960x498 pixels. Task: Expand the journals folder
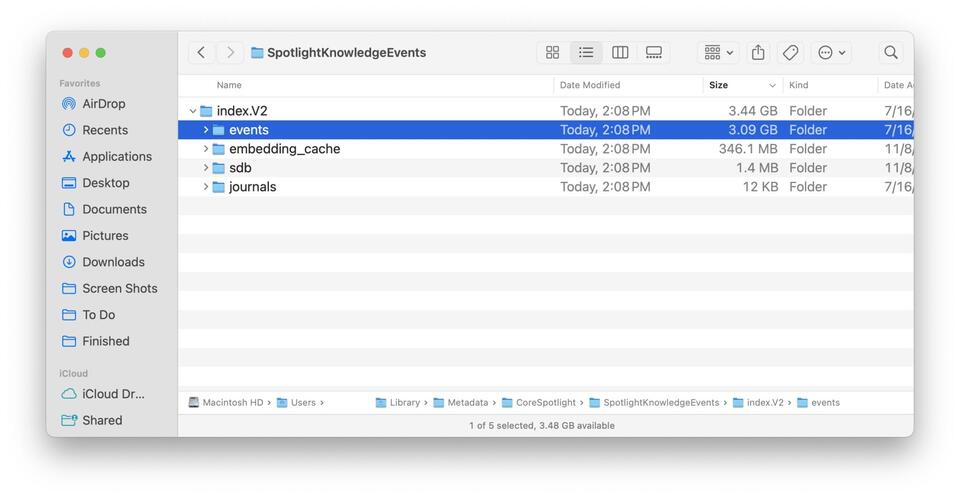tap(206, 187)
